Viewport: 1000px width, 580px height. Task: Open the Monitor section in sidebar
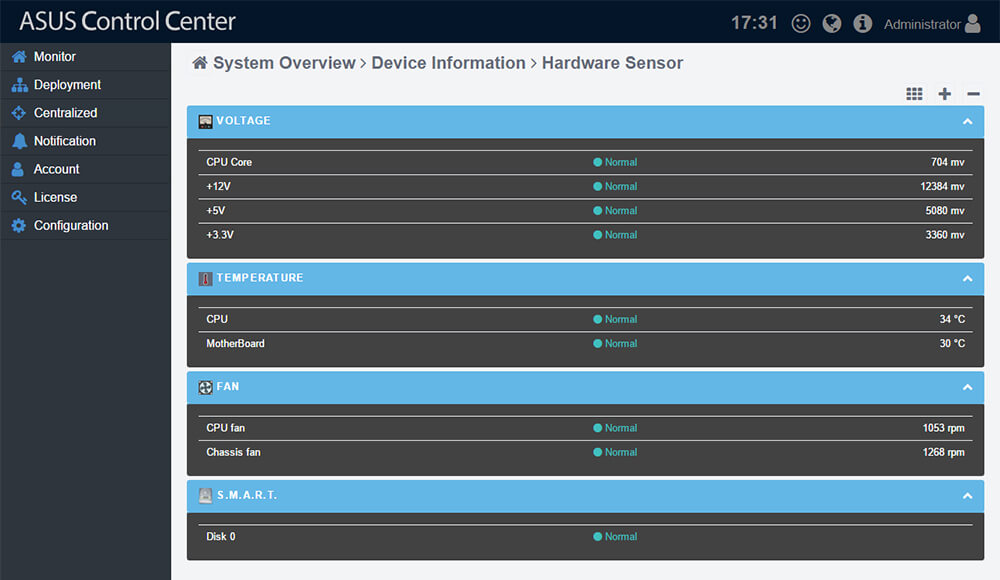coord(56,57)
